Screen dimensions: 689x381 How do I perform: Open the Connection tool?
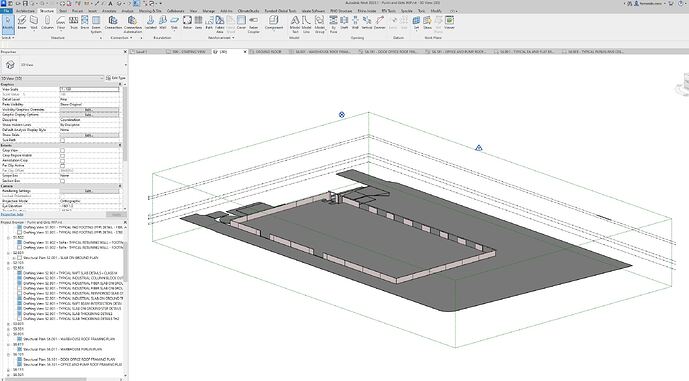(113, 23)
